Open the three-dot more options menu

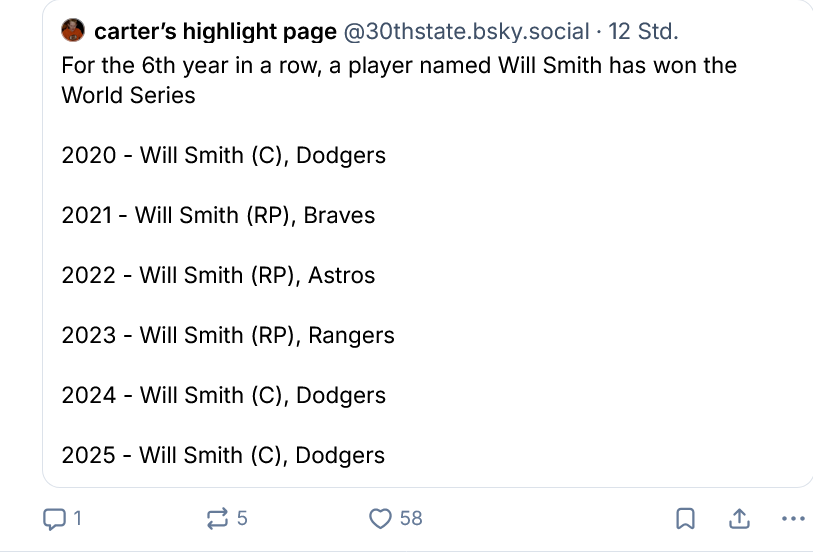(x=791, y=518)
